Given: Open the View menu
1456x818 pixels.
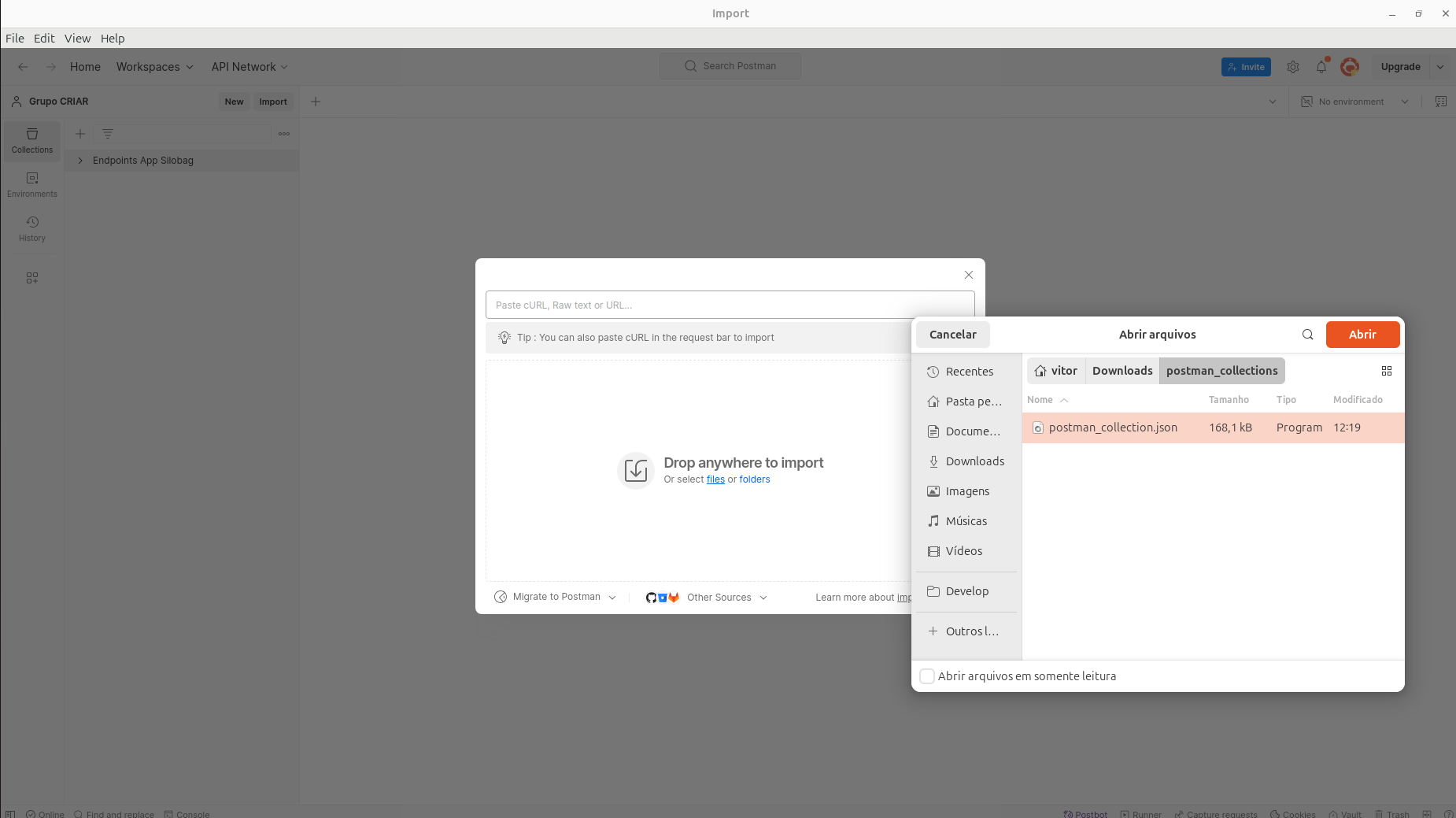Looking at the screenshot, I should (x=77, y=38).
